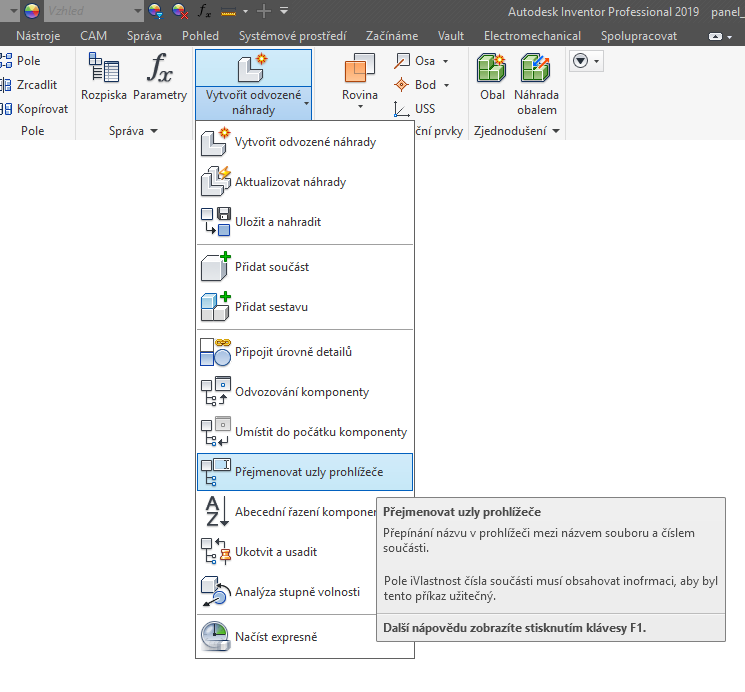
Task: Open the appearance color wheel icon
Action: click(x=32, y=10)
